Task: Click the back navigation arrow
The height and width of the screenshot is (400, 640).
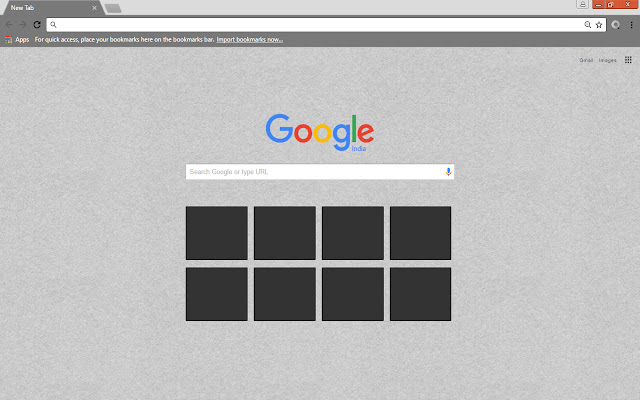Action: pos(9,24)
